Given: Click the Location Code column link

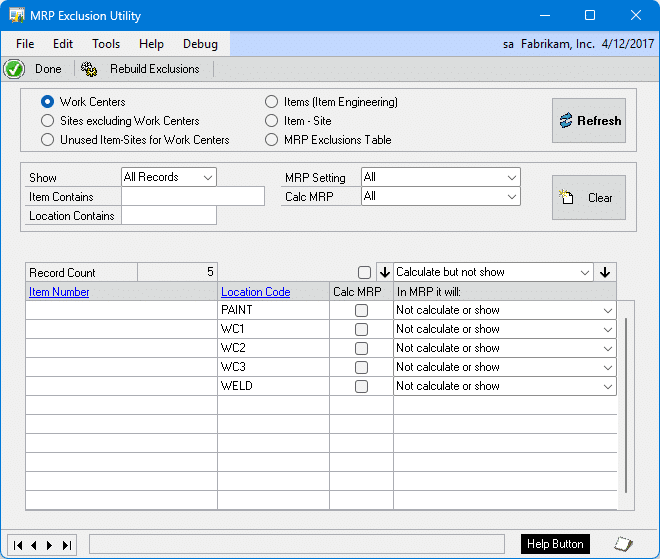Looking at the screenshot, I should click(x=255, y=292).
